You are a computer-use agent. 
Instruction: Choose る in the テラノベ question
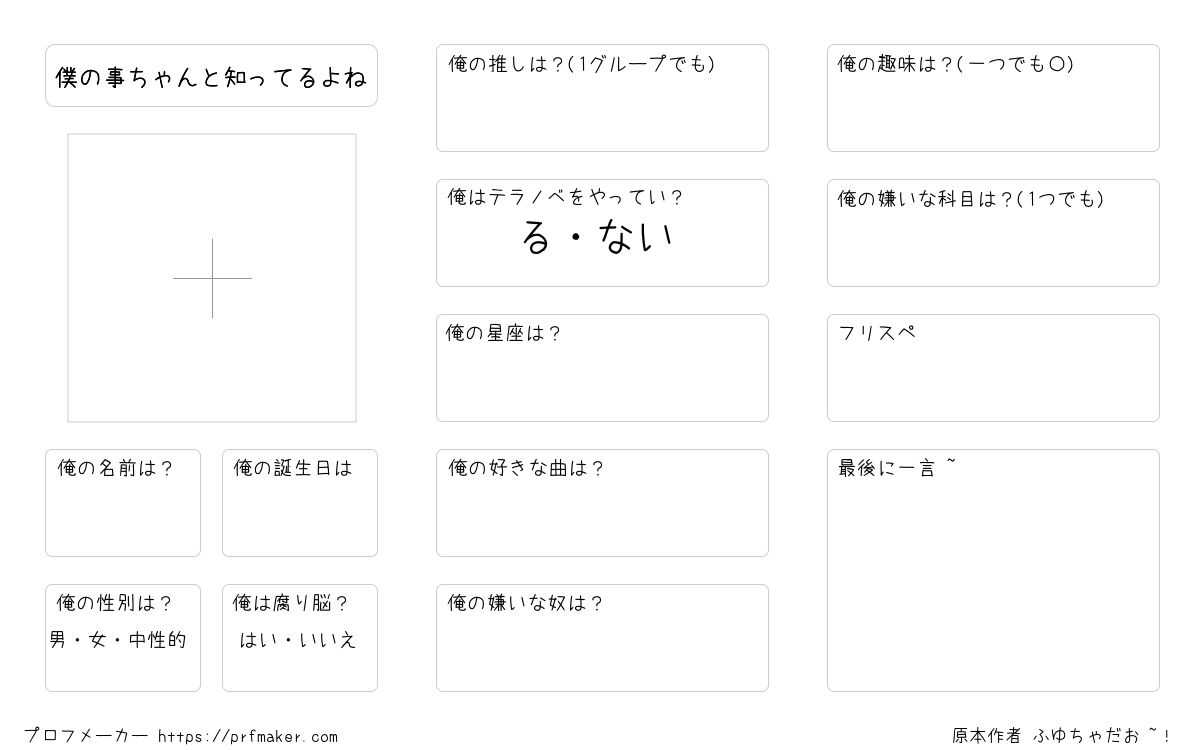pos(536,237)
